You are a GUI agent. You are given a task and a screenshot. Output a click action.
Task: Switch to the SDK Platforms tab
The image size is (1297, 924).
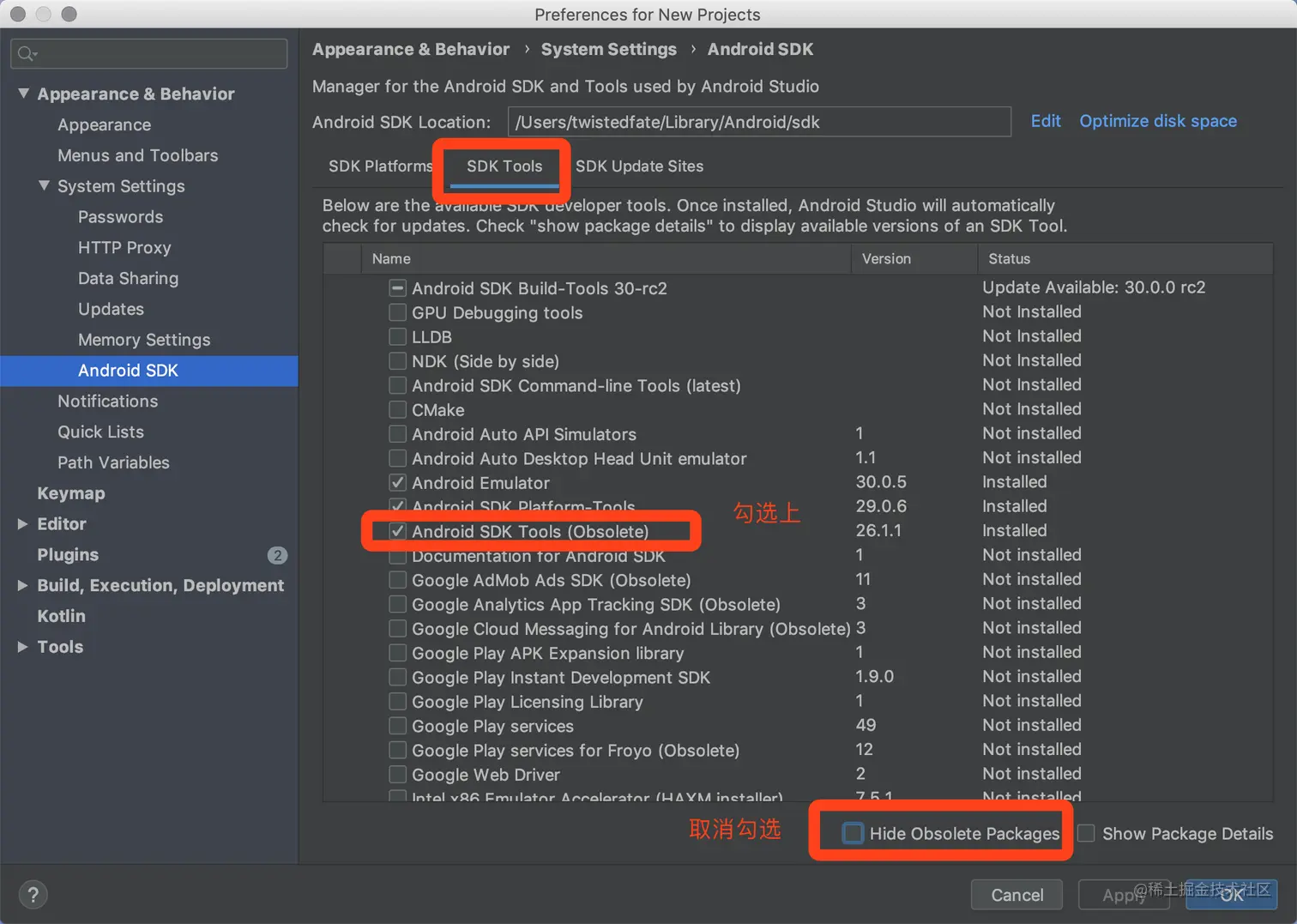coord(380,166)
